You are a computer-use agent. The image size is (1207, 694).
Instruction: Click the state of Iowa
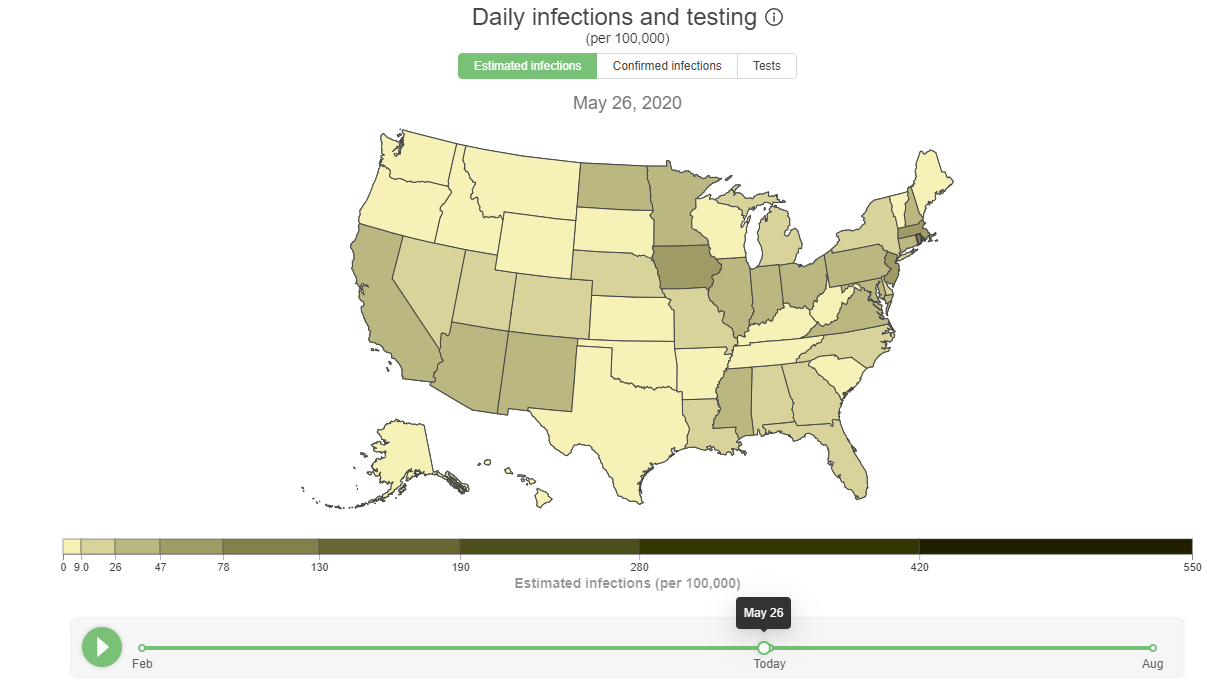tap(687, 270)
